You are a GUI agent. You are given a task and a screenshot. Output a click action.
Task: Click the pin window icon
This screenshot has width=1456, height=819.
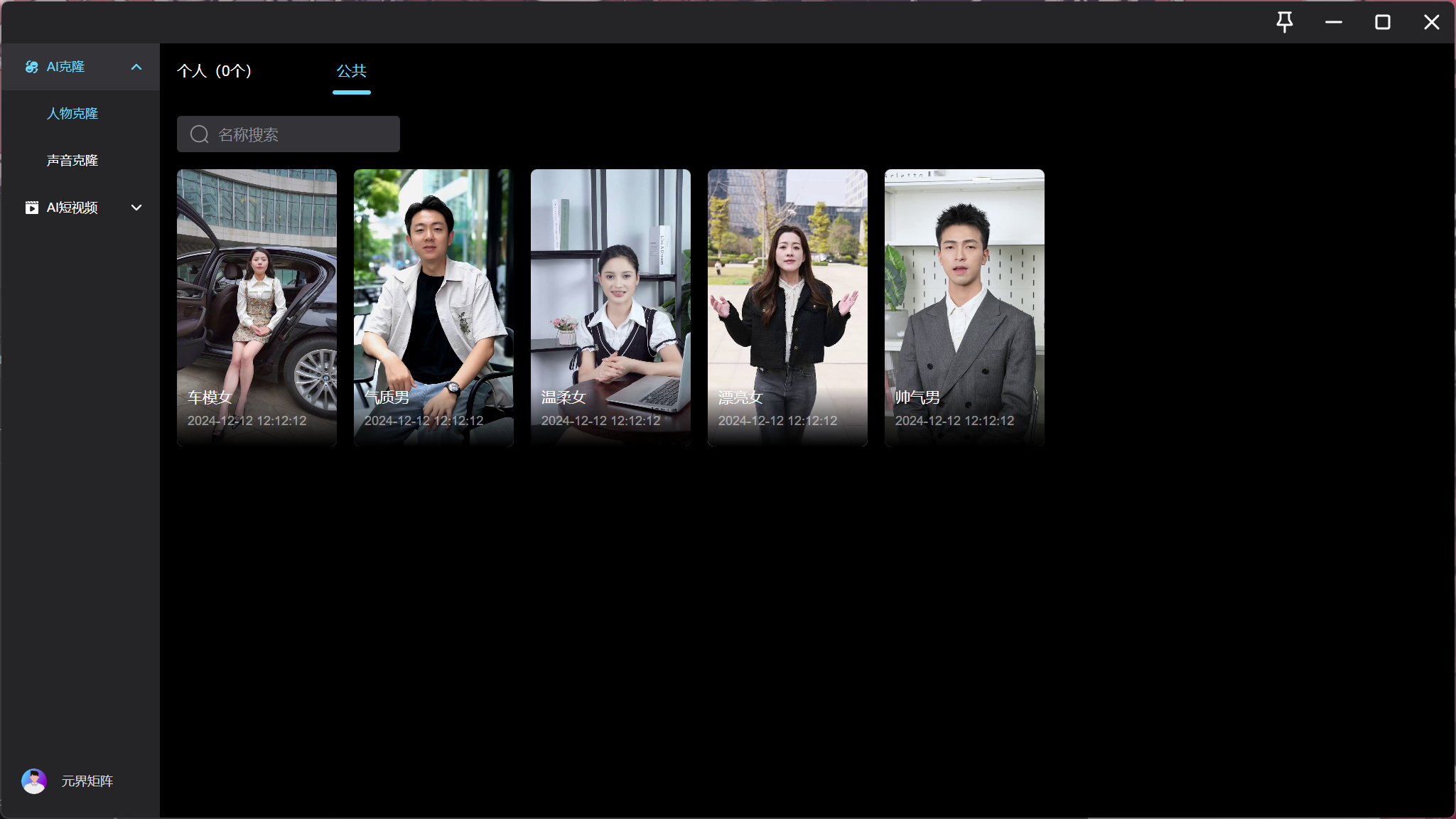(x=1284, y=22)
